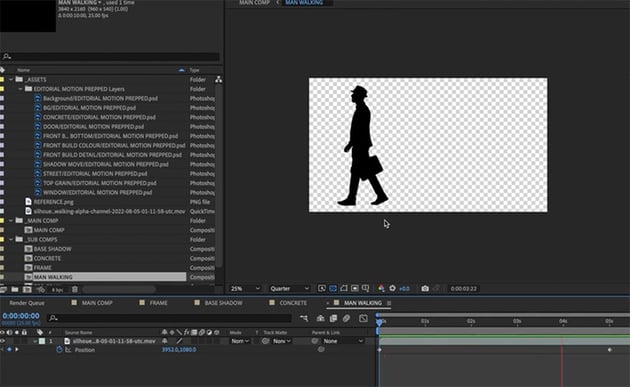Screen dimensions: 630x387
Task: Show channel and color management settings icon
Action: 381,288
